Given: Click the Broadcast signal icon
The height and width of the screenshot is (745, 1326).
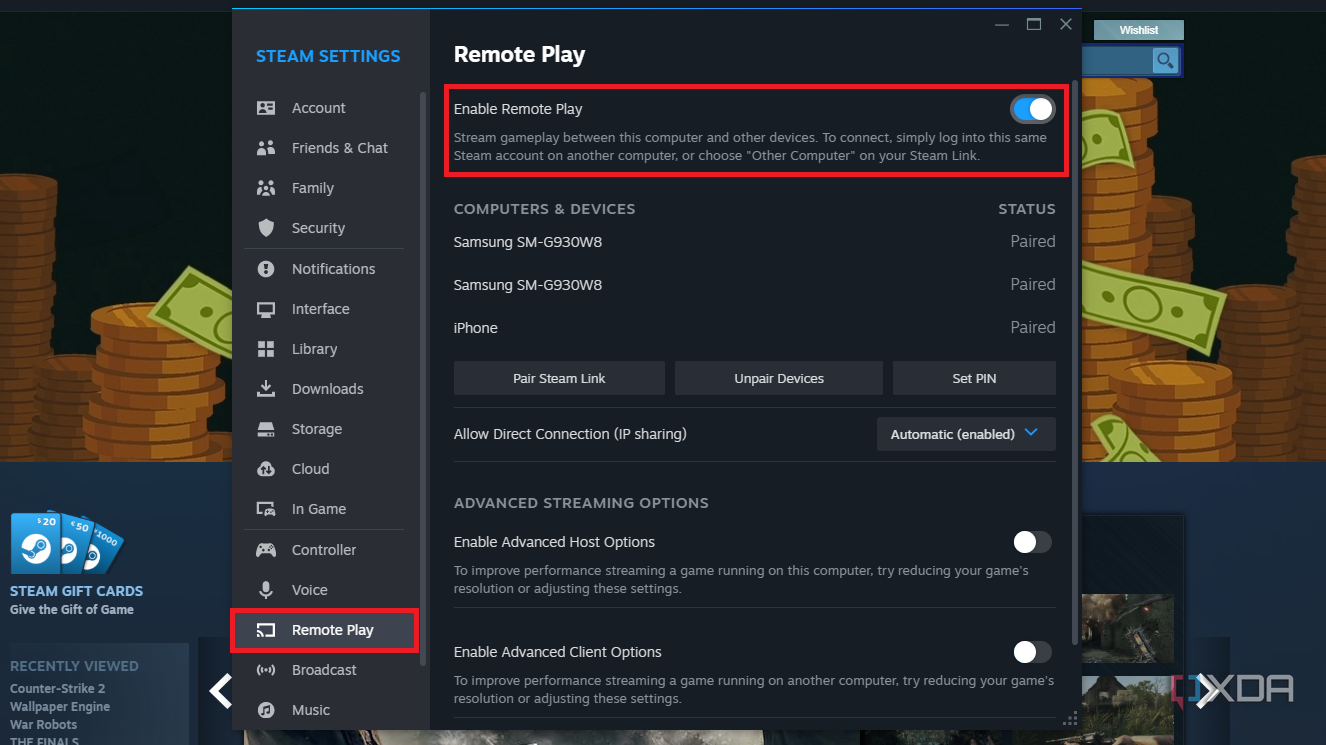Looking at the screenshot, I should pyautogui.click(x=266, y=670).
